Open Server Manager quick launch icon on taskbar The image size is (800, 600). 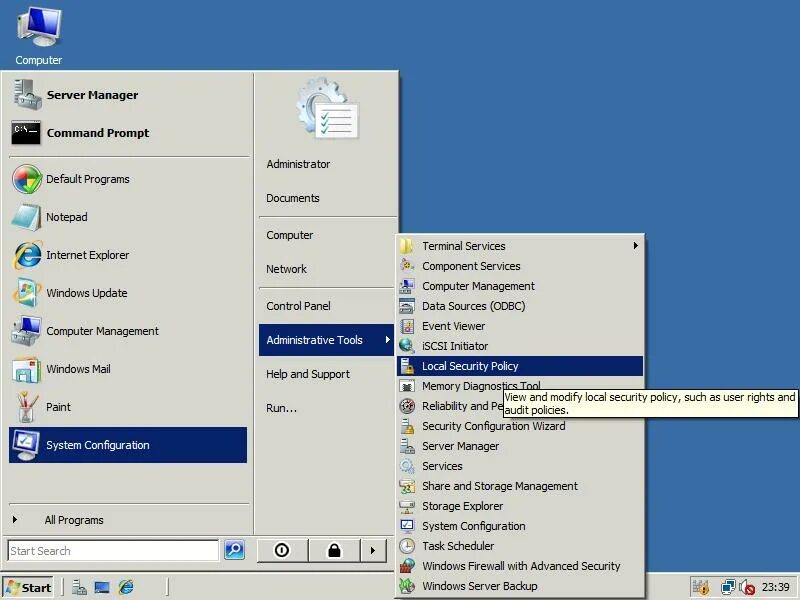79,588
